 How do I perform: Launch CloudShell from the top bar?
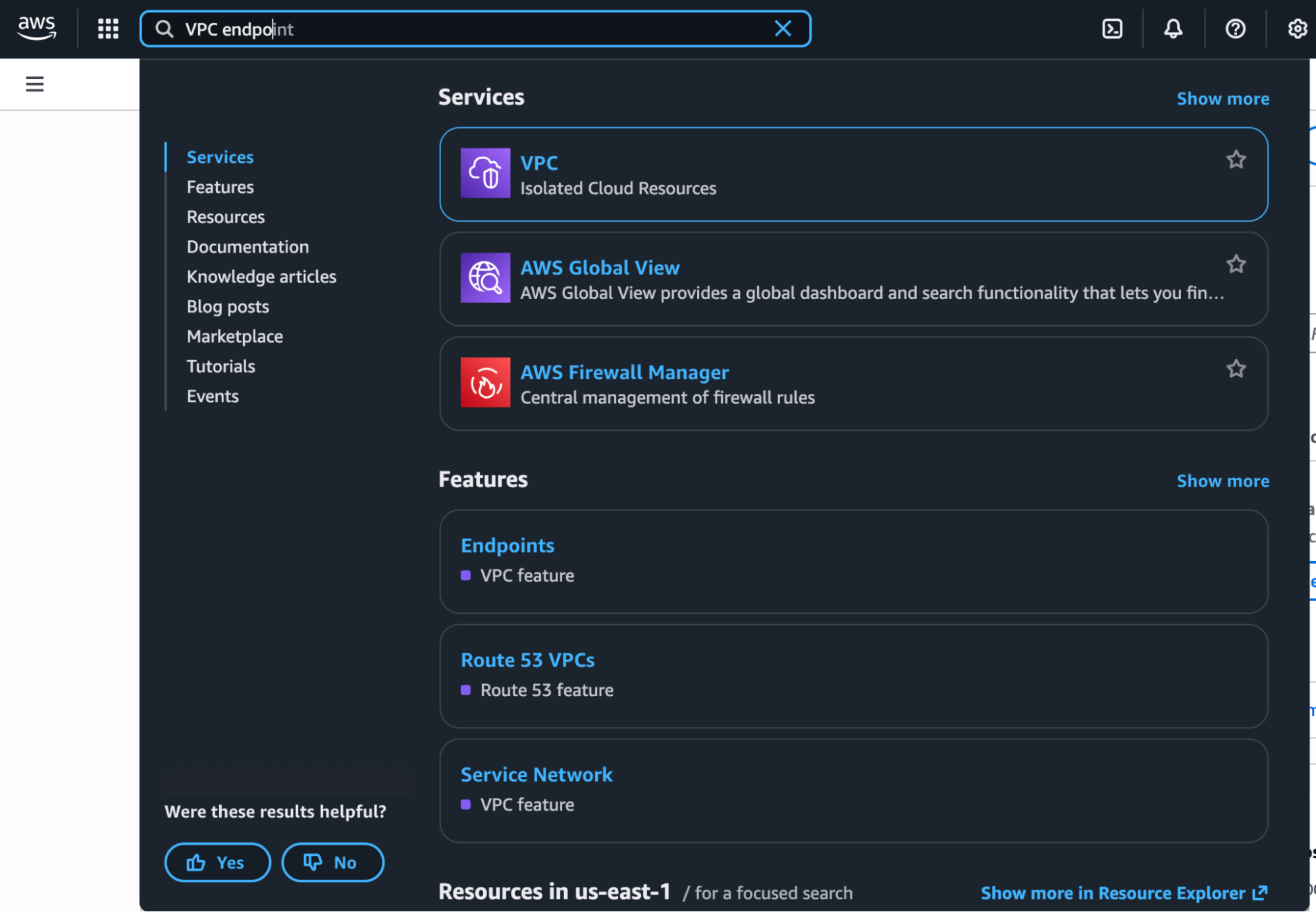point(1112,28)
